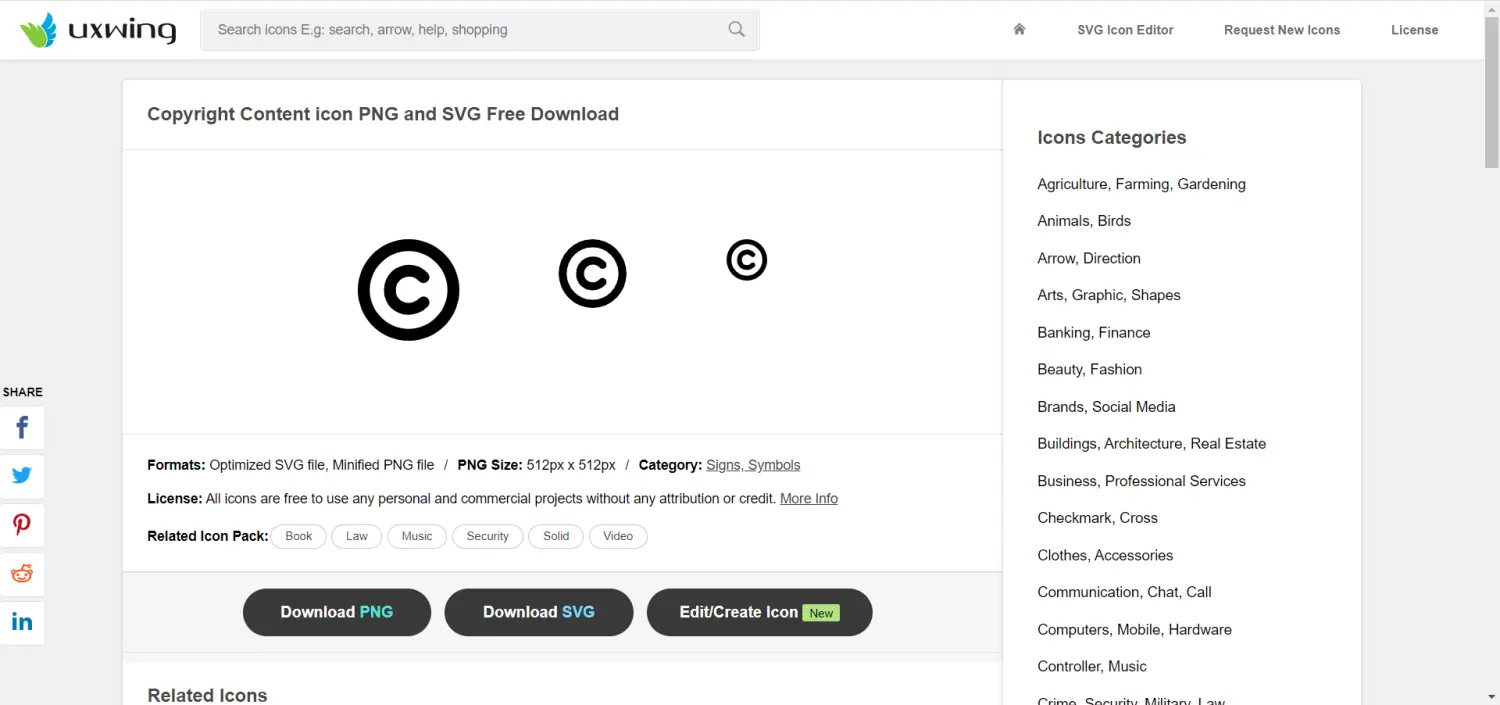
Task: Click the uxwing logo
Action: 98,30
